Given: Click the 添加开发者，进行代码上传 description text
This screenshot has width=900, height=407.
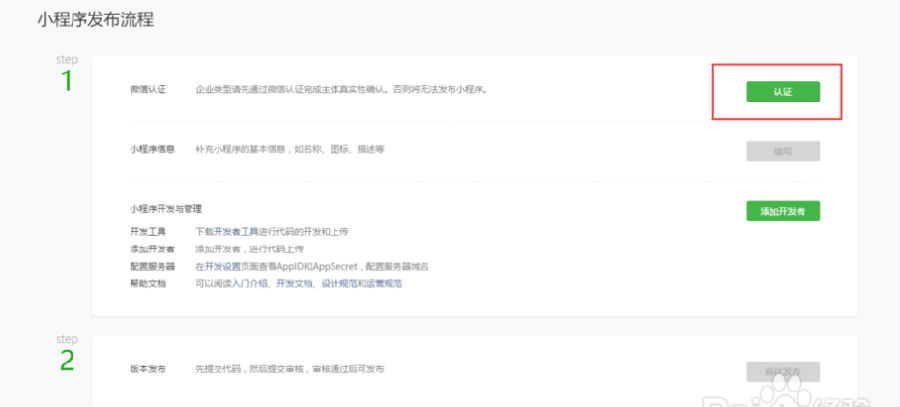Looking at the screenshot, I should click(250, 249).
